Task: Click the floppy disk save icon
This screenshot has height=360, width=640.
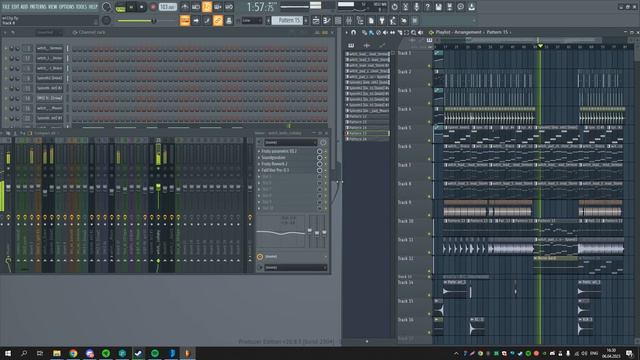Action: point(438,7)
